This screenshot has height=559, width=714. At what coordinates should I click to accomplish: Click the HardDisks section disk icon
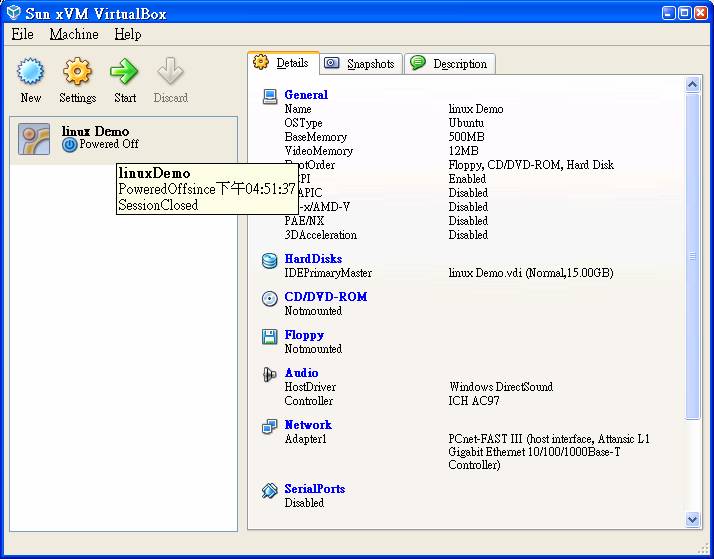(270, 261)
